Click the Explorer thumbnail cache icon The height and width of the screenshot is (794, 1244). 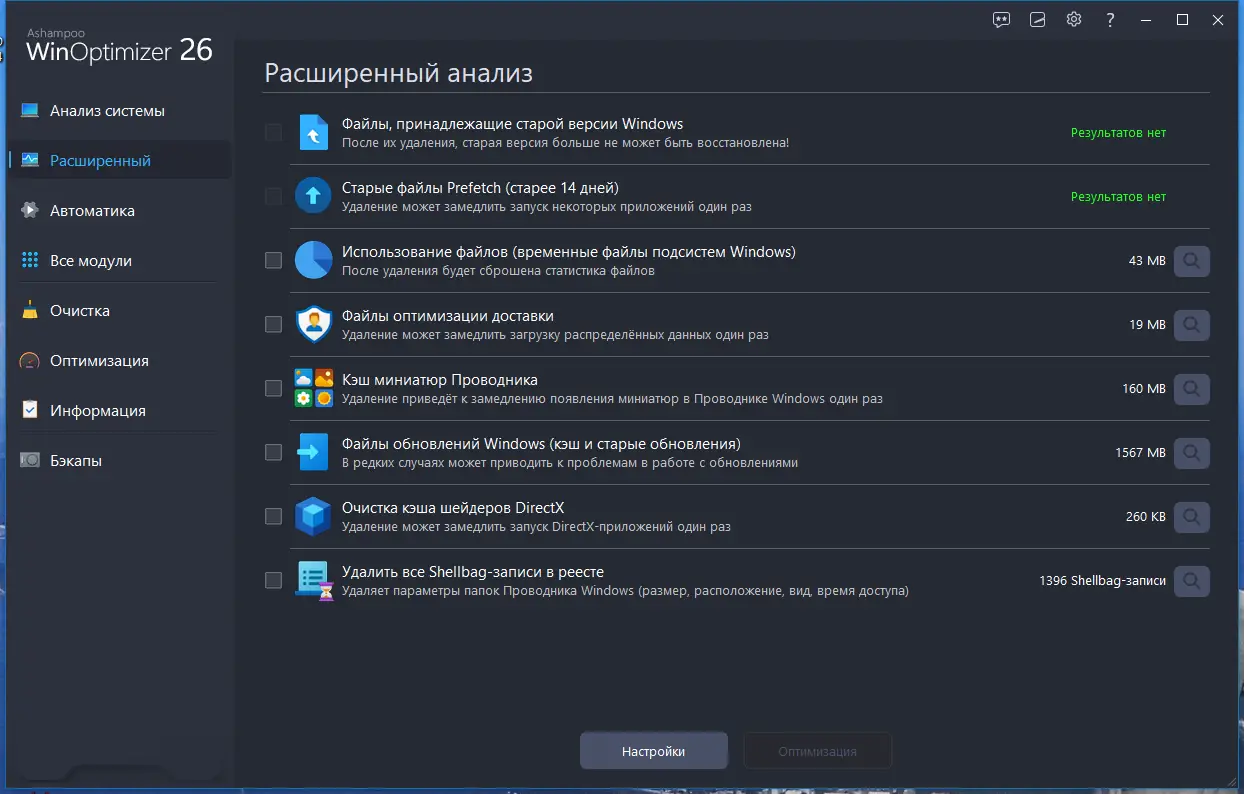coord(313,388)
